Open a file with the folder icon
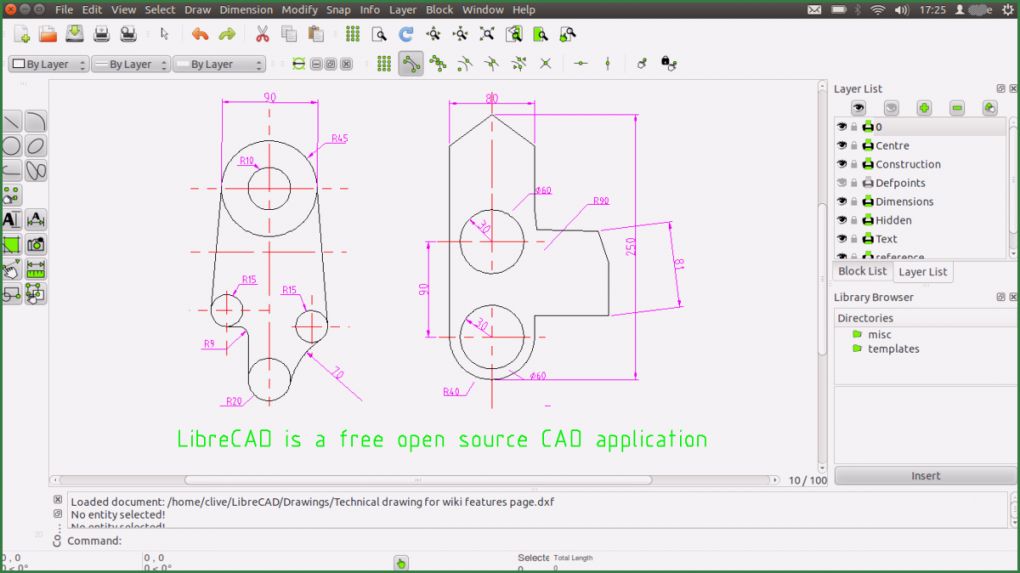This screenshot has width=1020, height=573. pos(48,34)
